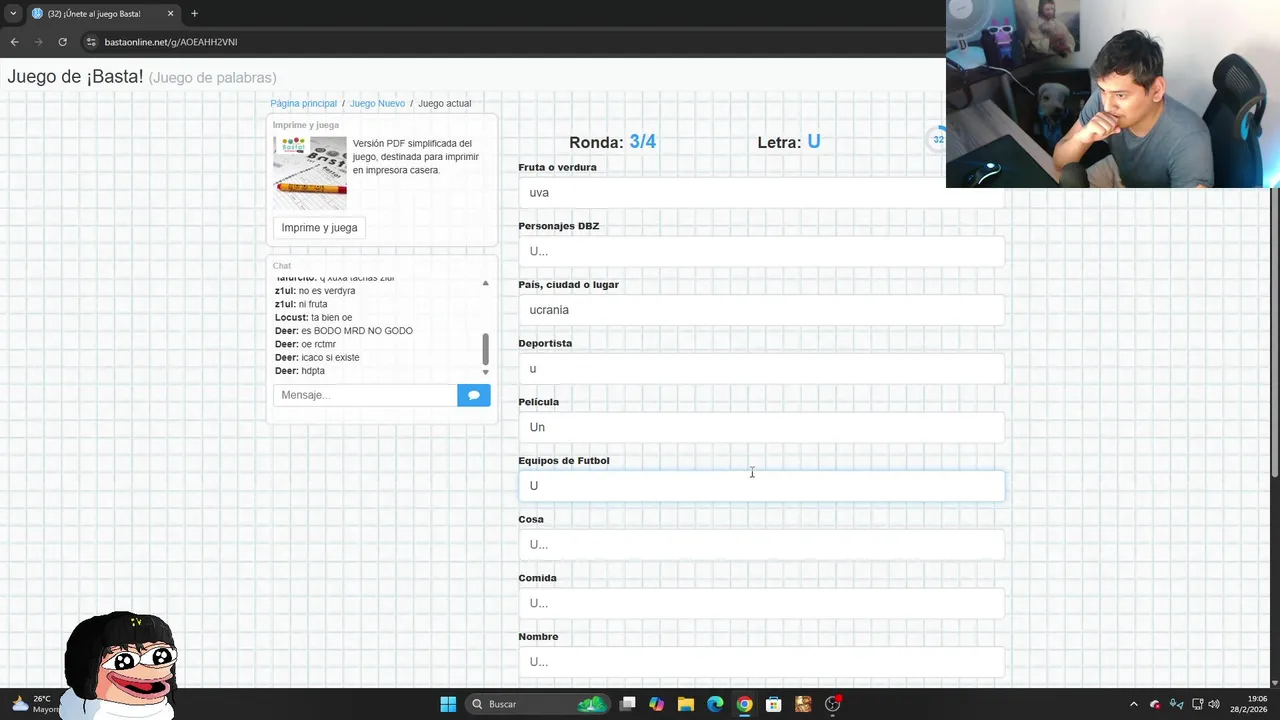
Task: Open a new browser tab
Action: [194, 14]
